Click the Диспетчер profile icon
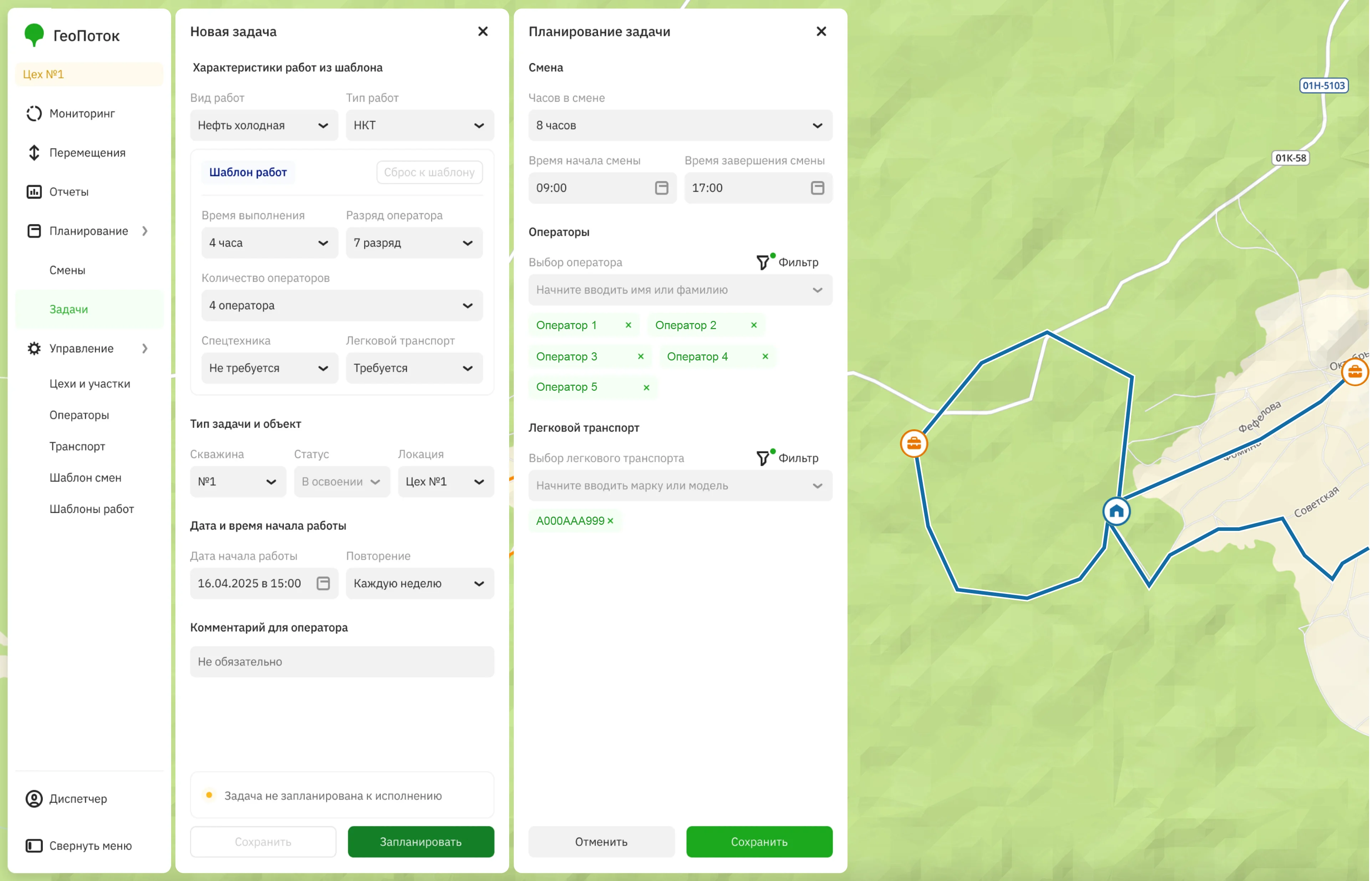Screen dimensions: 1372x881 pos(34,799)
